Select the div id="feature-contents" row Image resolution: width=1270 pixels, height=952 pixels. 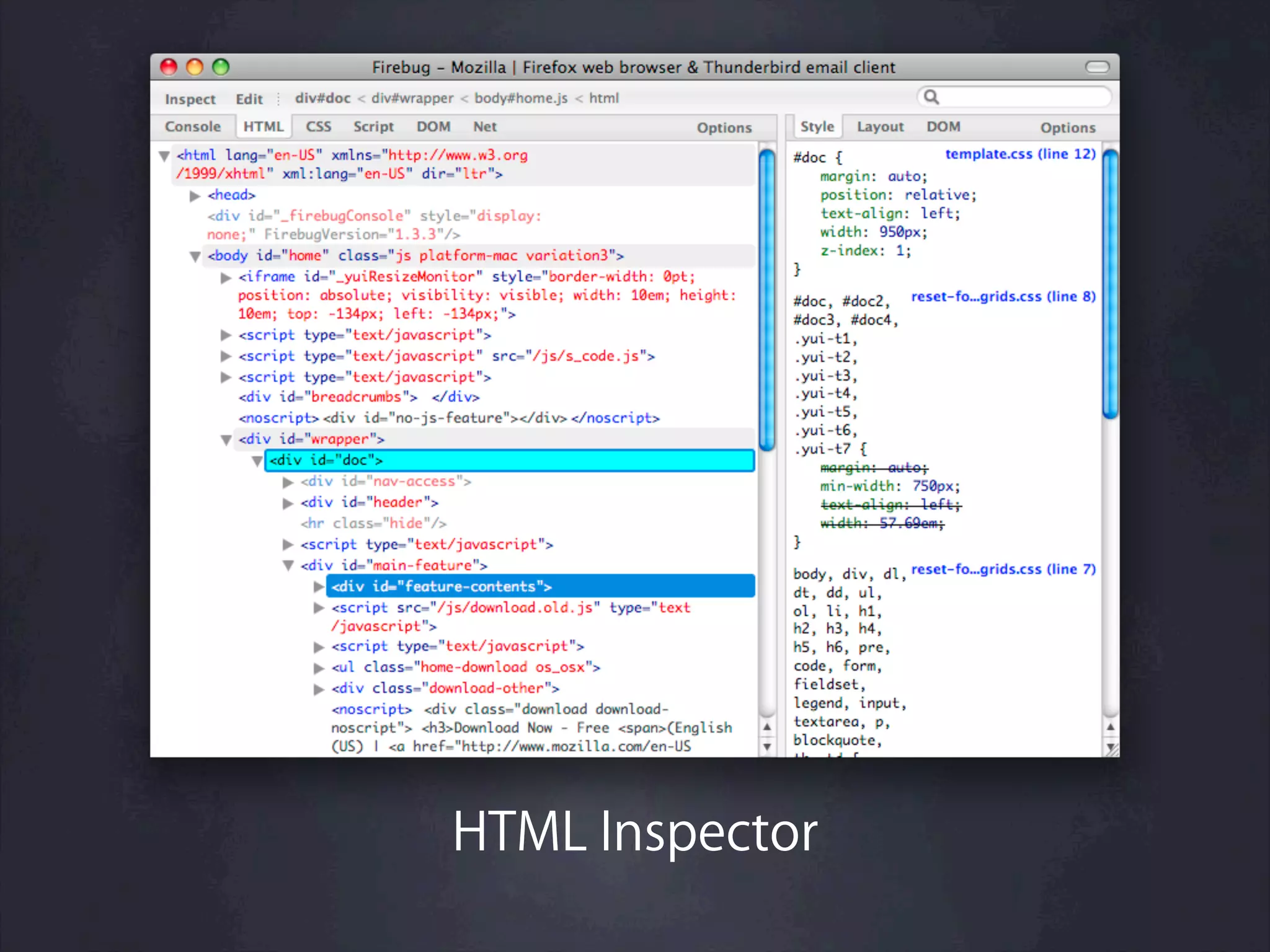(x=540, y=586)
